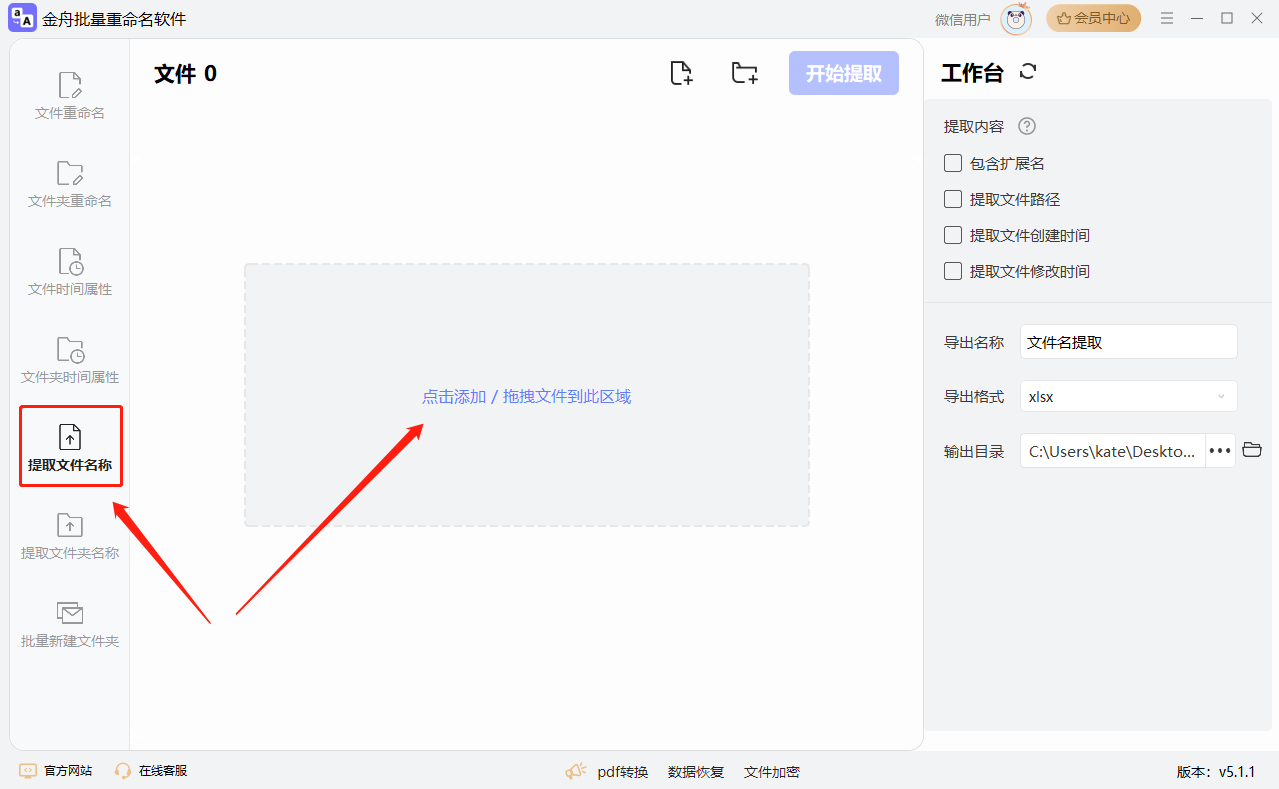
Task: Click the 文件 0 heading
Action: click(x=185, y=73)
